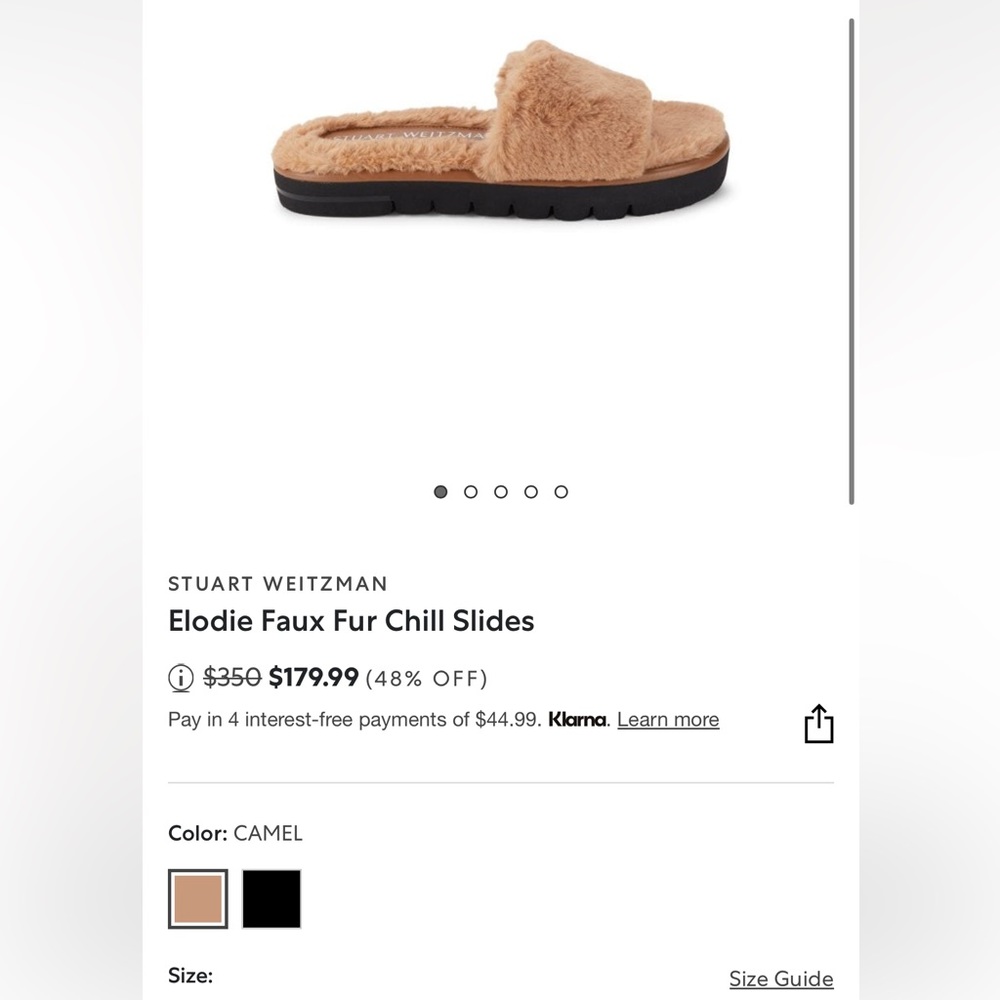The image size is (1000, 1000).
Task: Click the share/export icon
Action: [x=819, y=722]
